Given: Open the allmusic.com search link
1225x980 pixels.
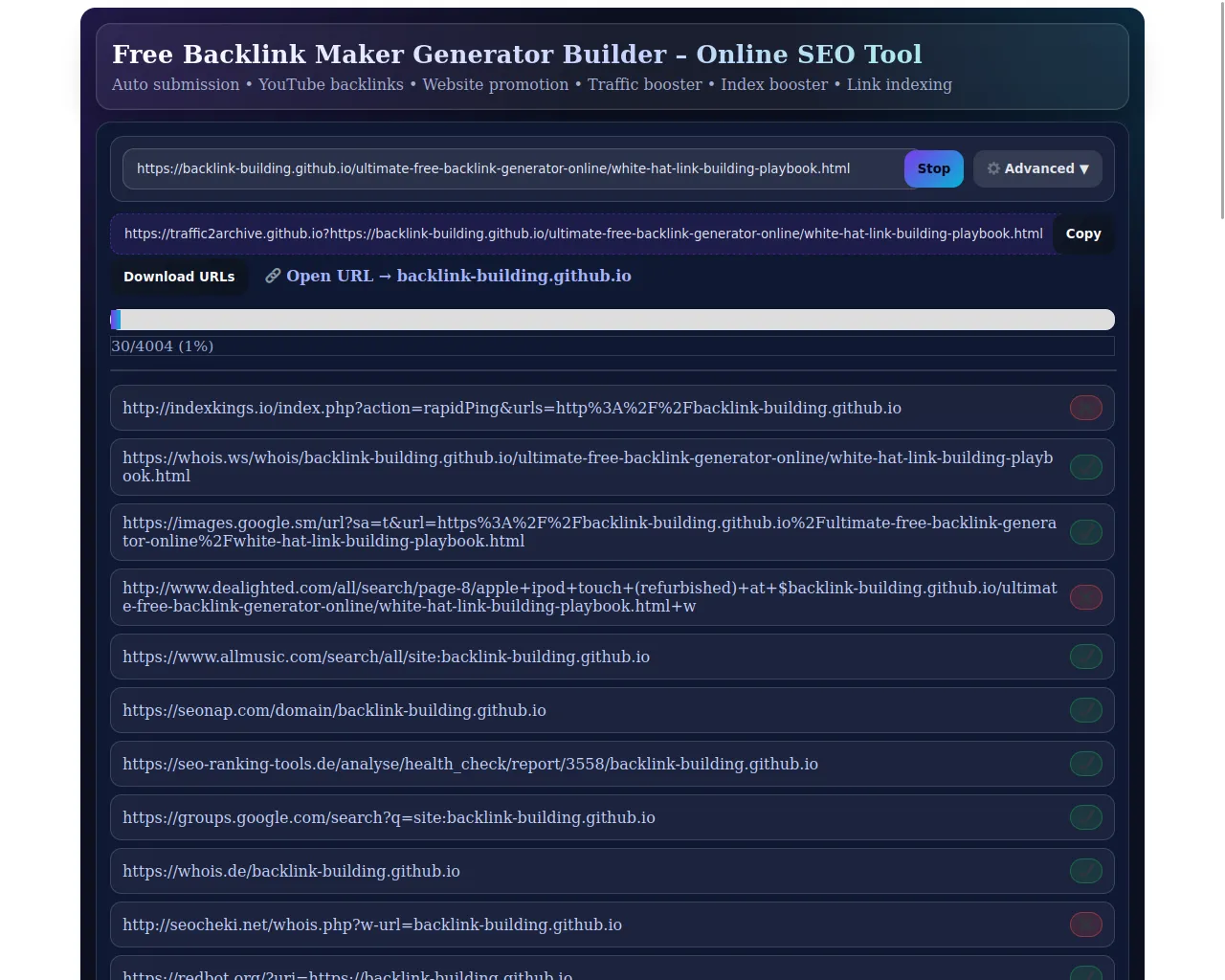Looking at the screenshot, I should click(x=386, y=657).
